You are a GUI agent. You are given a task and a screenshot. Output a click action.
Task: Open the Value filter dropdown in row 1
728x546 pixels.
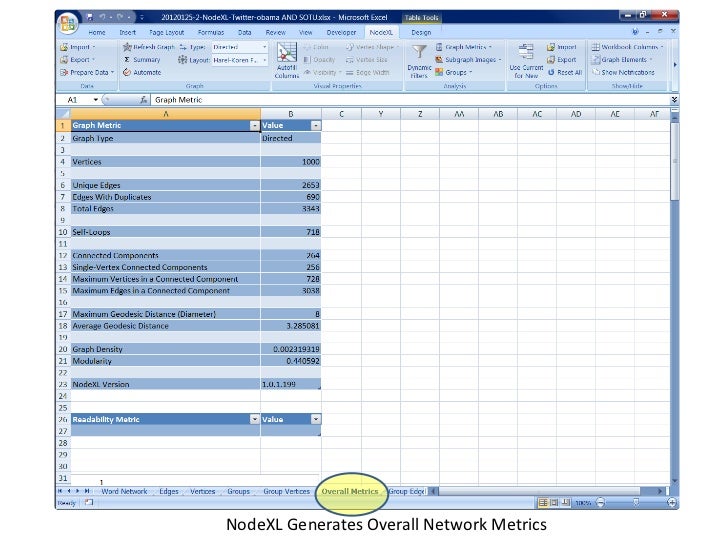point(316,126)
